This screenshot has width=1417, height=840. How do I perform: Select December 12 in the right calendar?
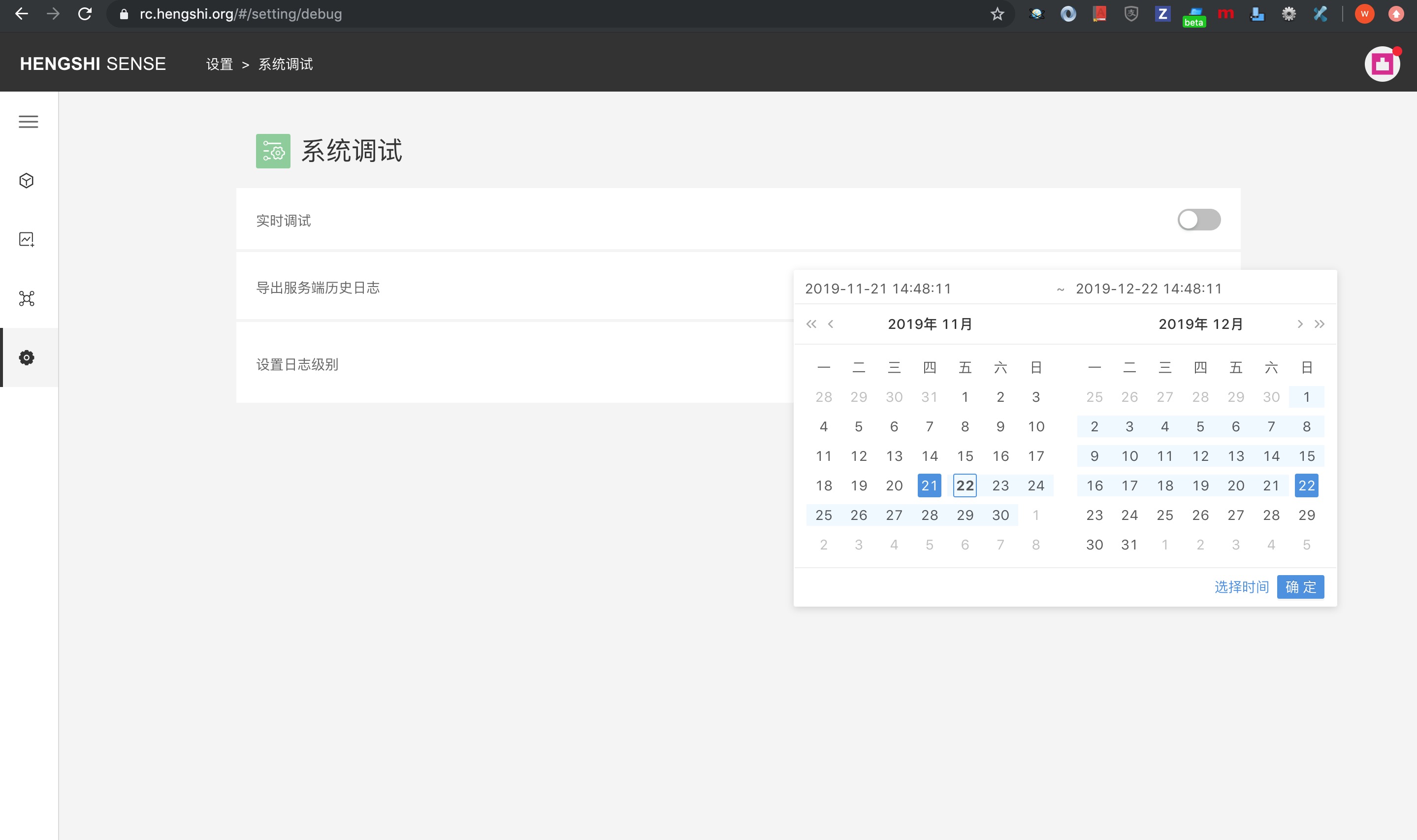(x=1200, y=456)
